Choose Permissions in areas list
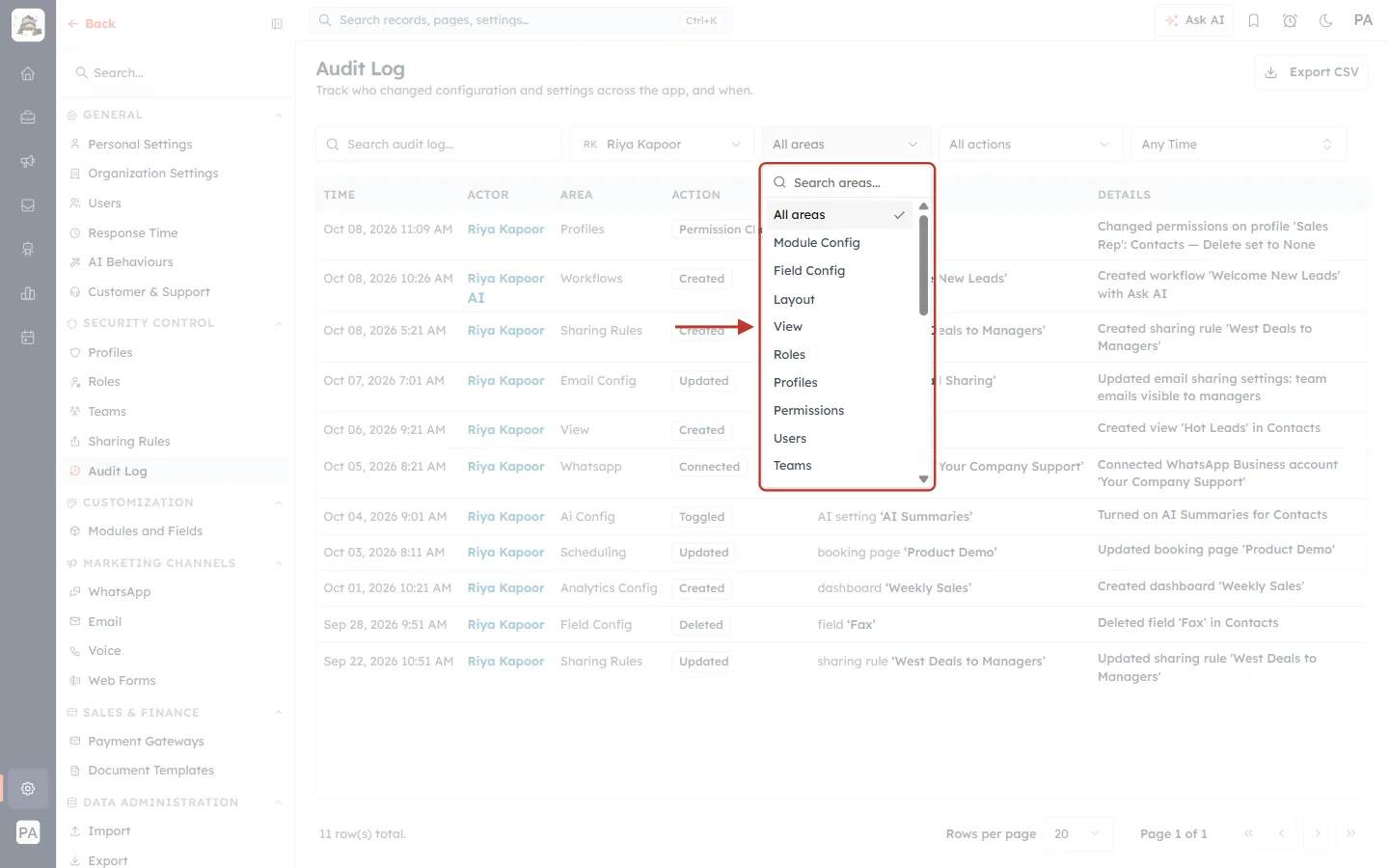 [x=839, y=411]
